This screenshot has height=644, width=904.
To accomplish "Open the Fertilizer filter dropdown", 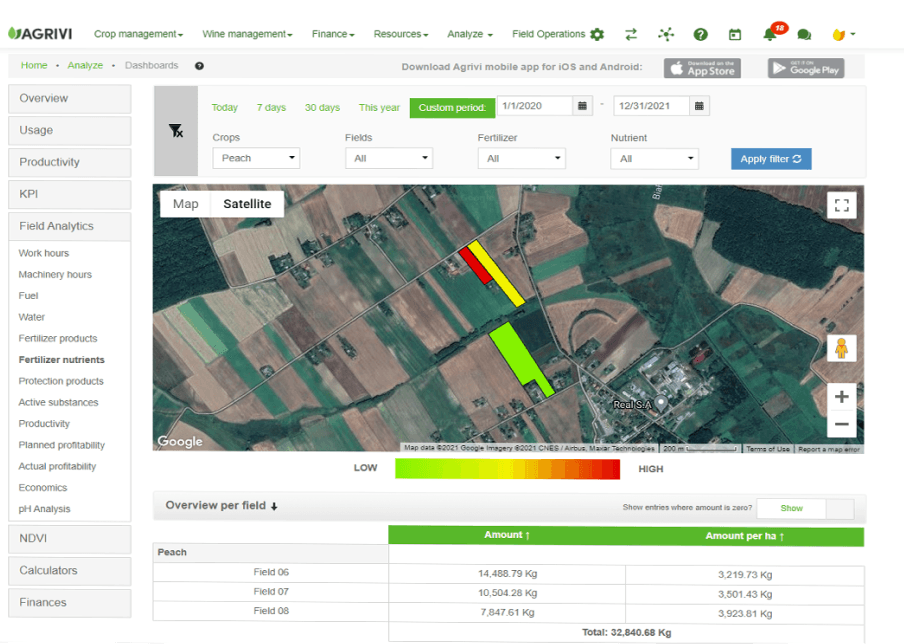I will click(x=522, y=159).
